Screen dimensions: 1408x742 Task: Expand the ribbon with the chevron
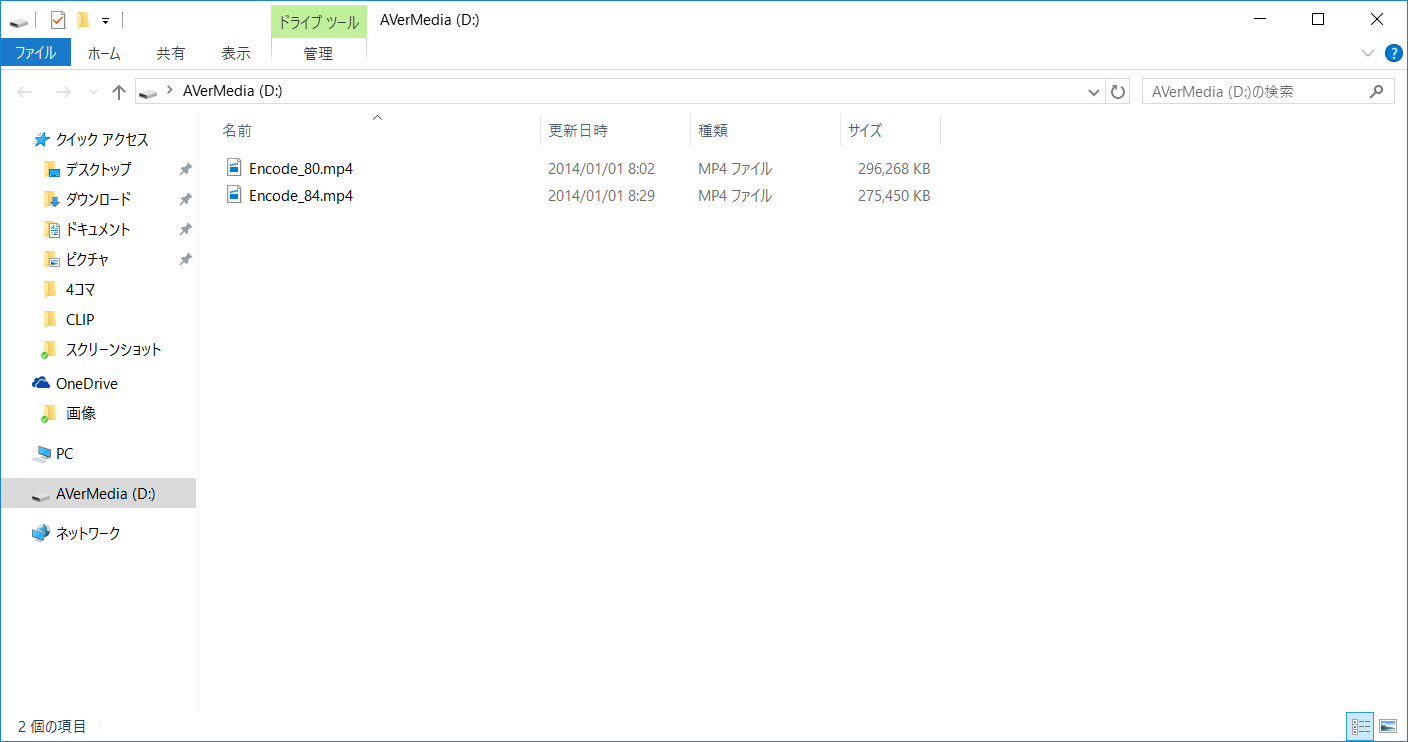point(1368,53)
